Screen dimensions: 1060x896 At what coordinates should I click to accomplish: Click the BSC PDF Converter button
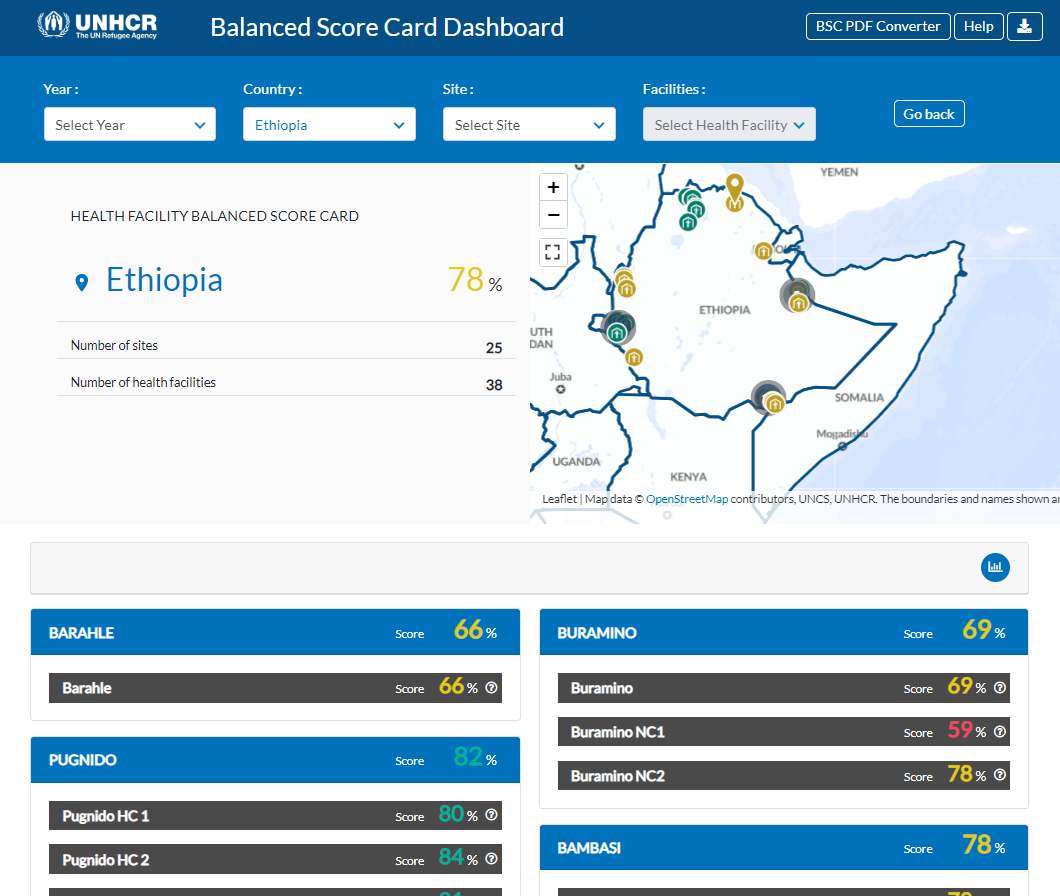coord(877,27)
